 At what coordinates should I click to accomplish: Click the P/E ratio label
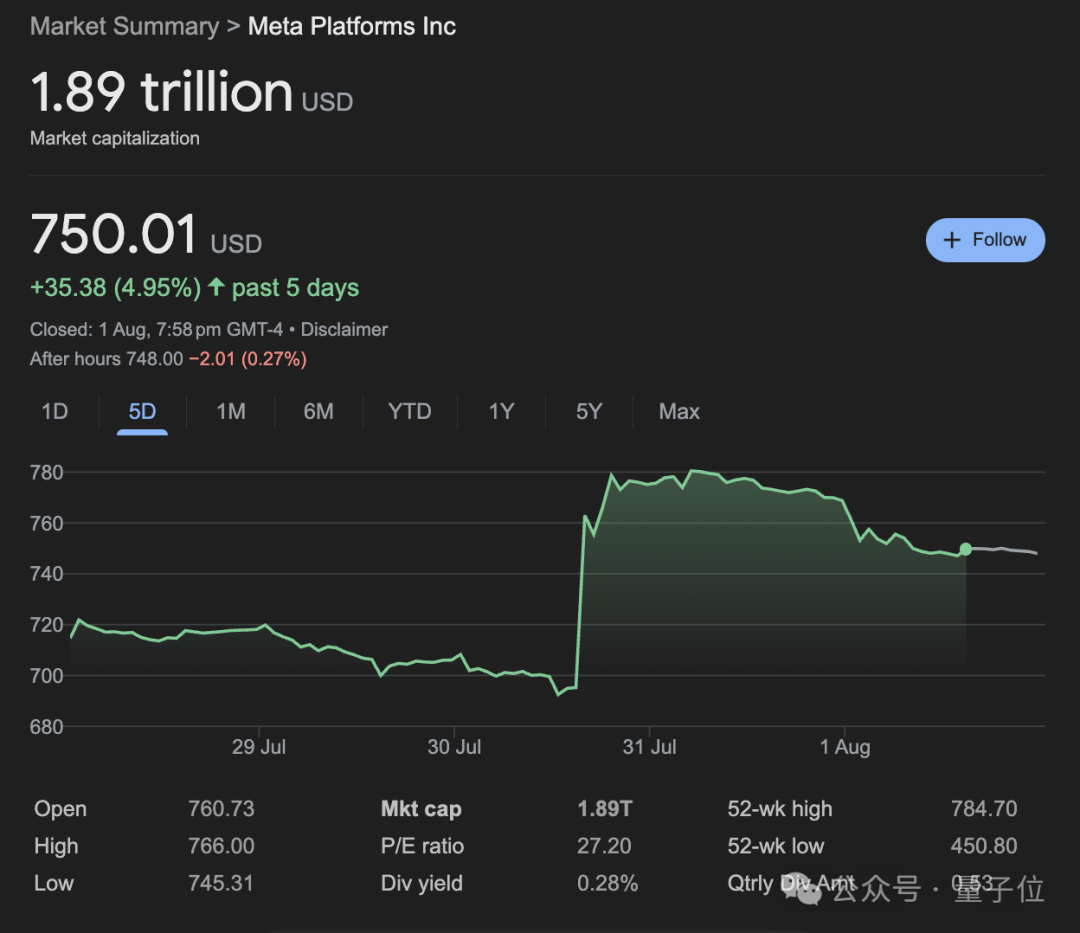tap(422, 846)
